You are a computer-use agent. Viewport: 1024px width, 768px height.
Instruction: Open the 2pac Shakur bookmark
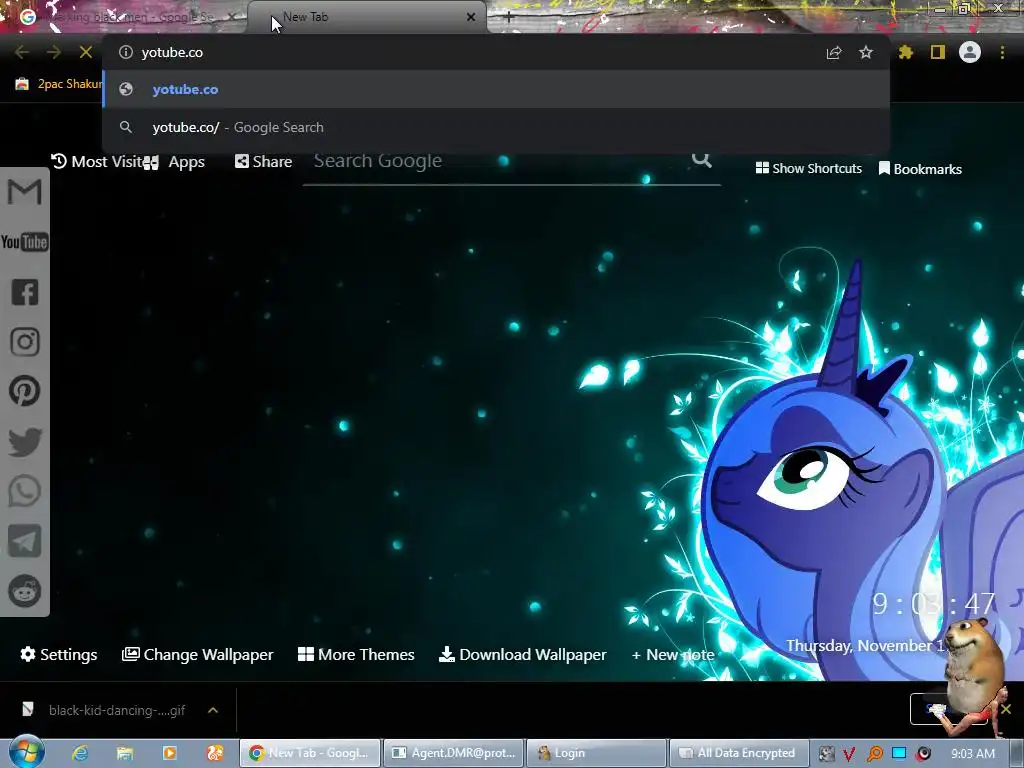[59, 84]
